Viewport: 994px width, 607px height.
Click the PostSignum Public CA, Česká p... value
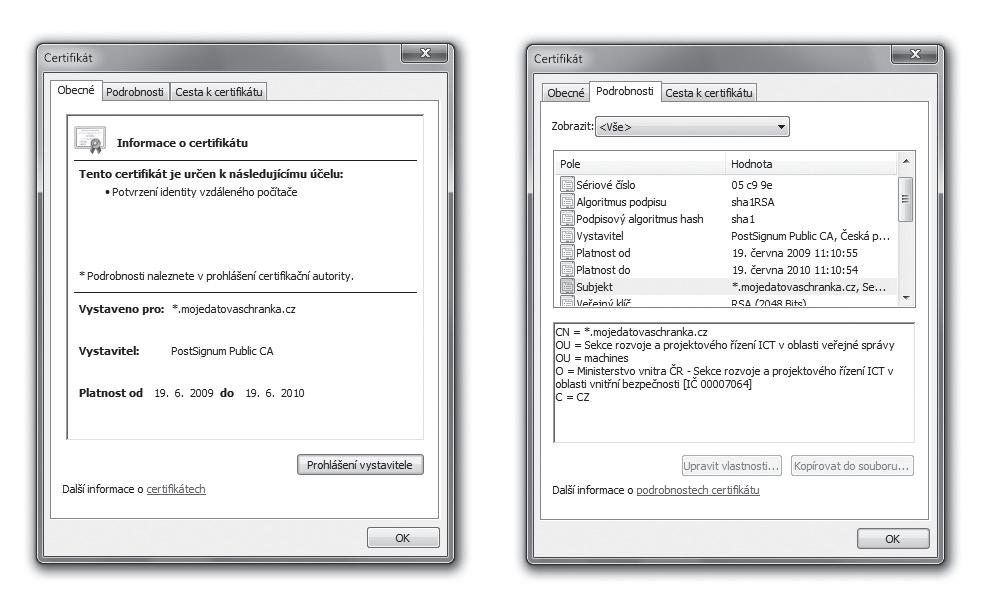click(x=810, y=236)
